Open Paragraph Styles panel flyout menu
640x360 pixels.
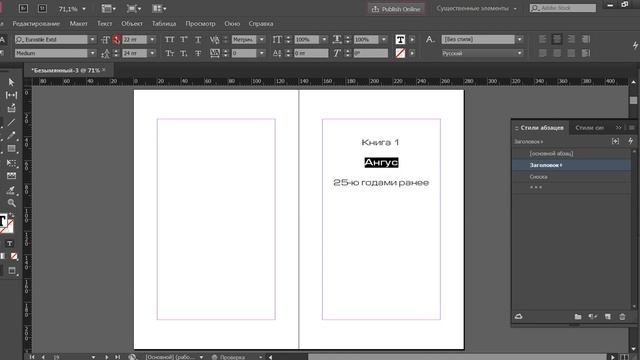pos(631,128)
